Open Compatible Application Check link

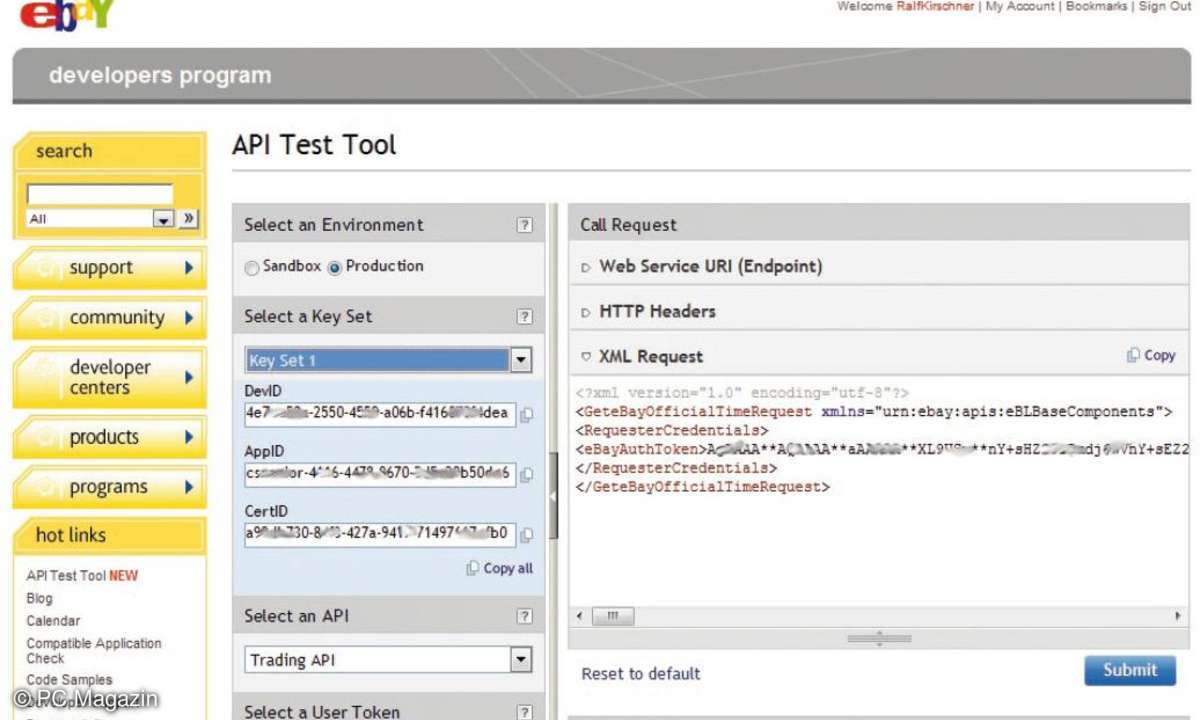coord(94,651)
